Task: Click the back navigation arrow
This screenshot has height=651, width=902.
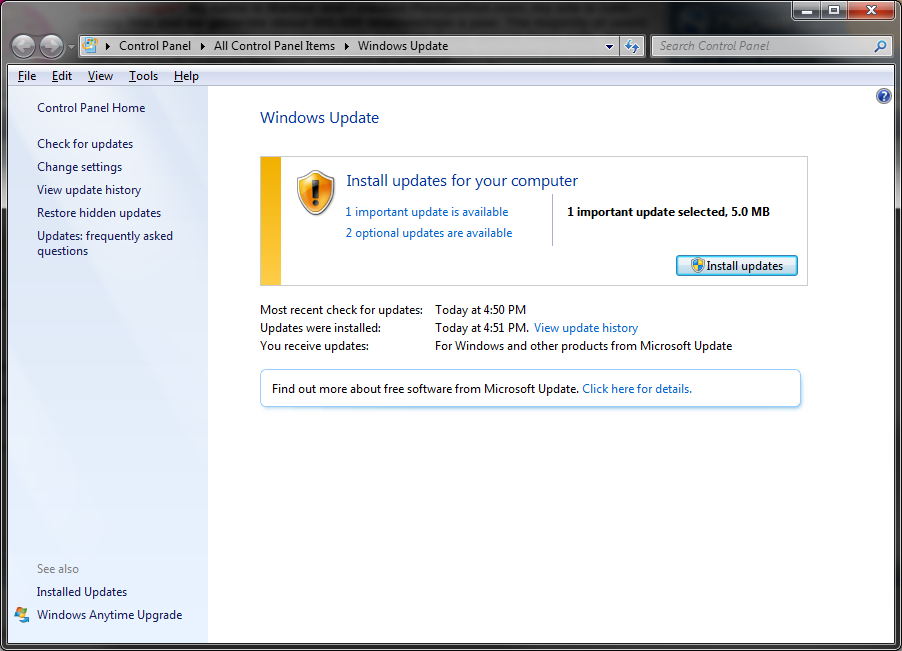Action: [x=22, y=45]
